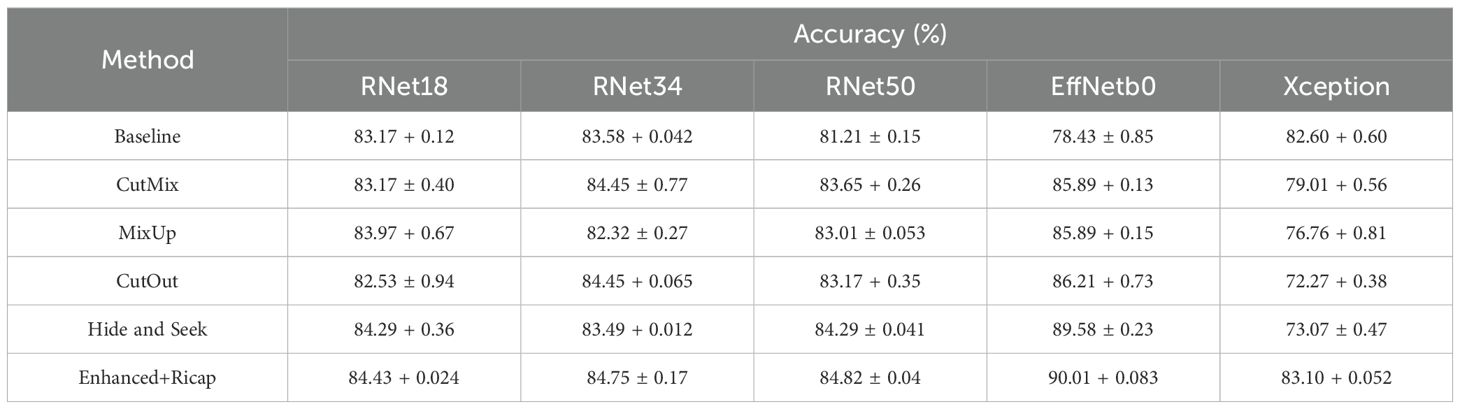
Task: Select the Xception column header
Action: pos(1336,86)
